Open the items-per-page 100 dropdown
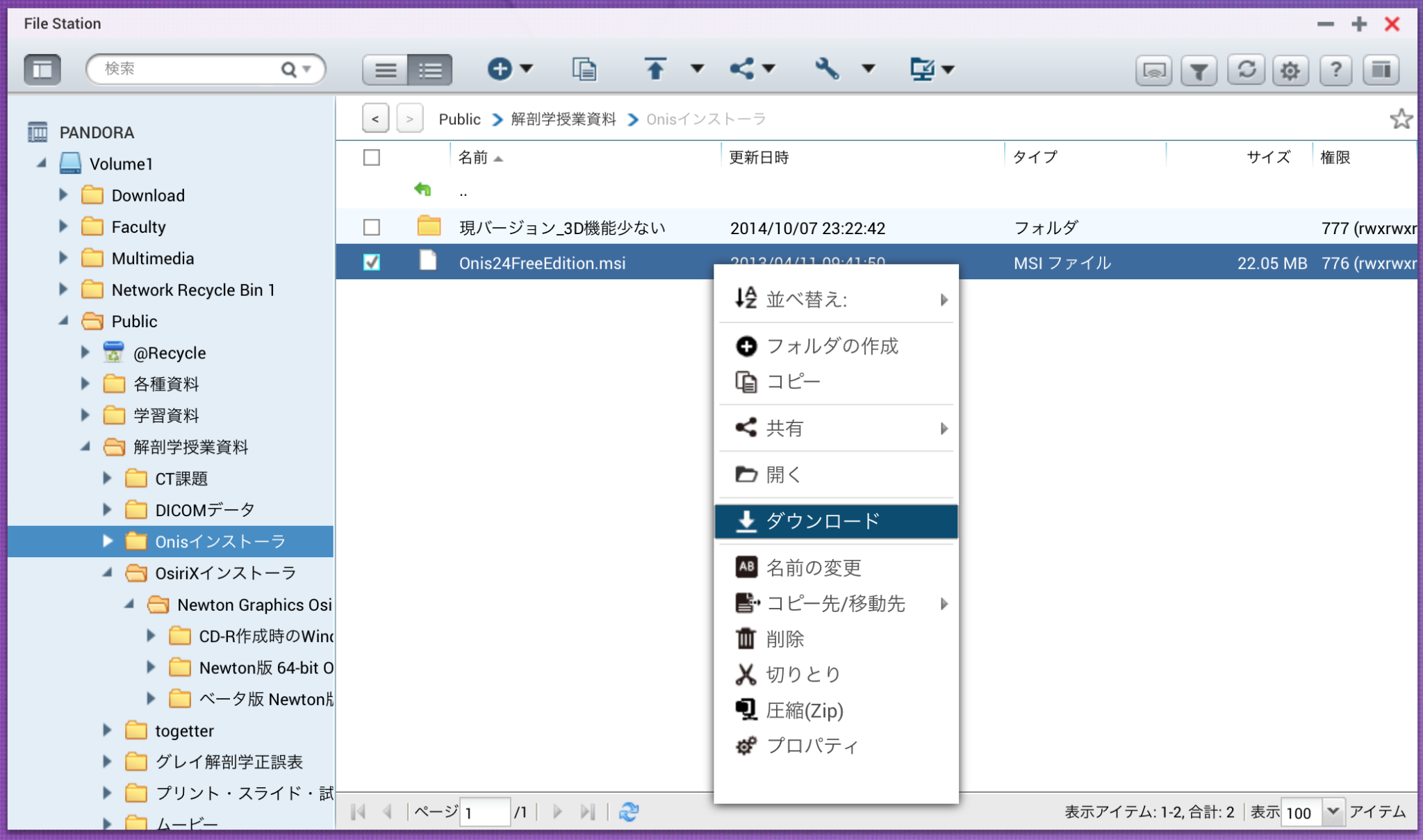1423x840 pixels. pyautogui.click(x=1332, y=812)
